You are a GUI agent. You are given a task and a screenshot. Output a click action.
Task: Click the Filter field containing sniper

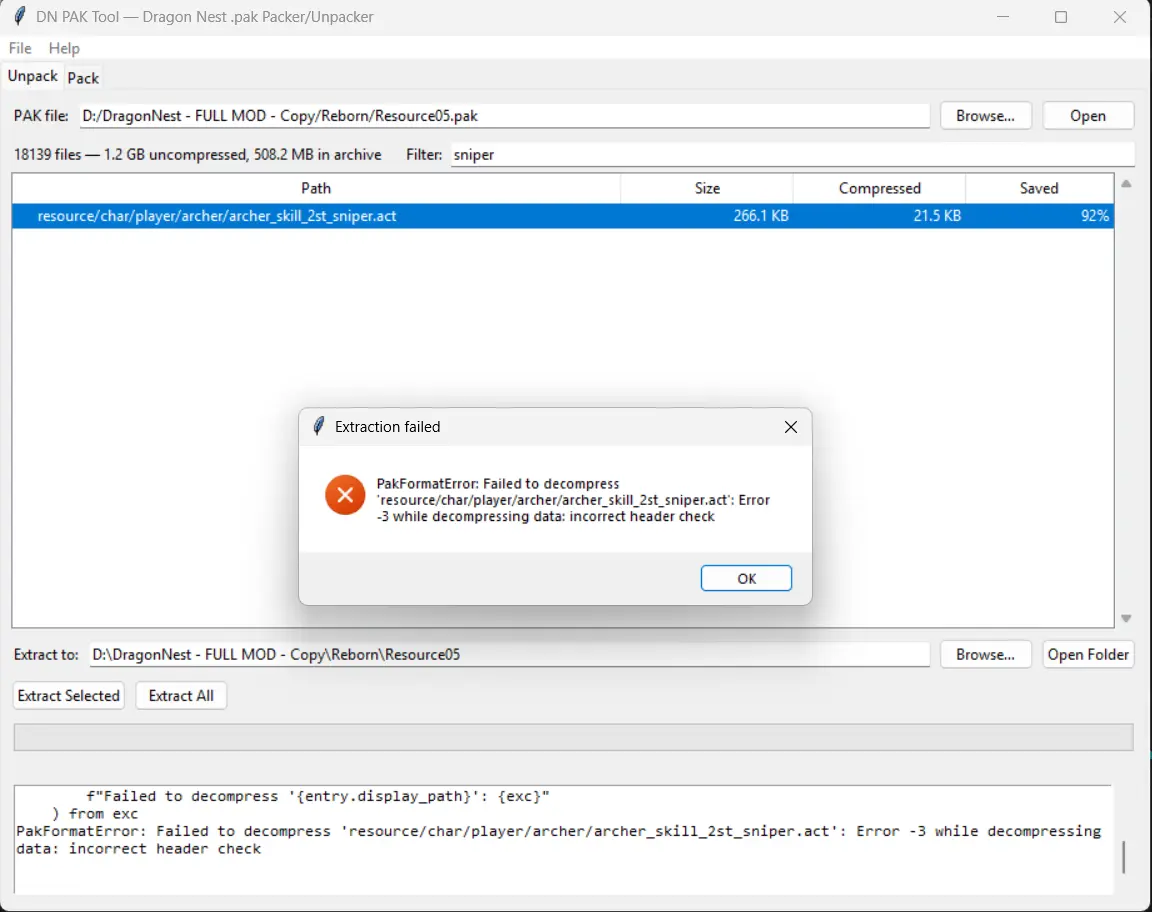click(x=792, y=155)
